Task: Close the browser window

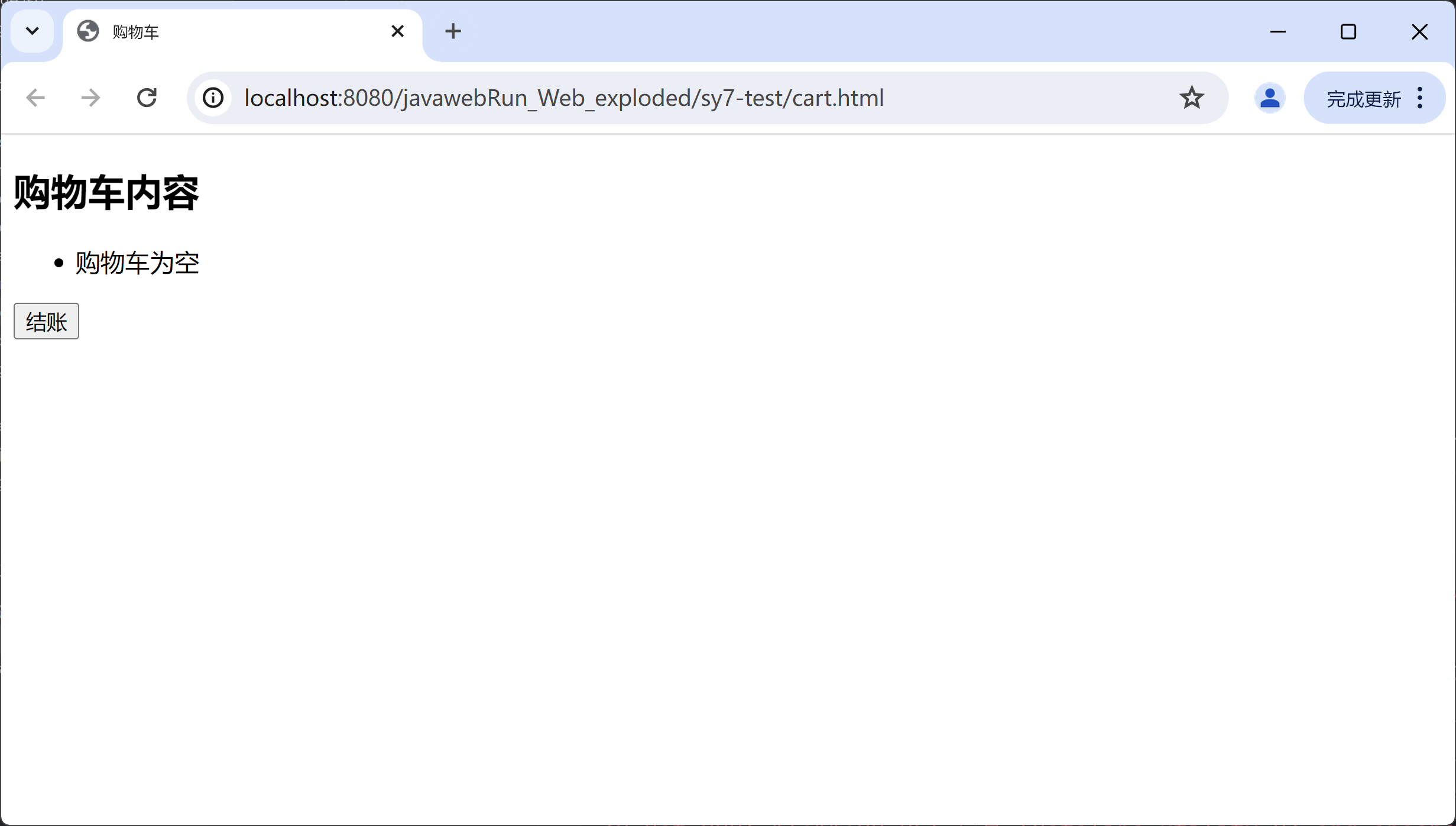Action: (x=1419, y=31)
